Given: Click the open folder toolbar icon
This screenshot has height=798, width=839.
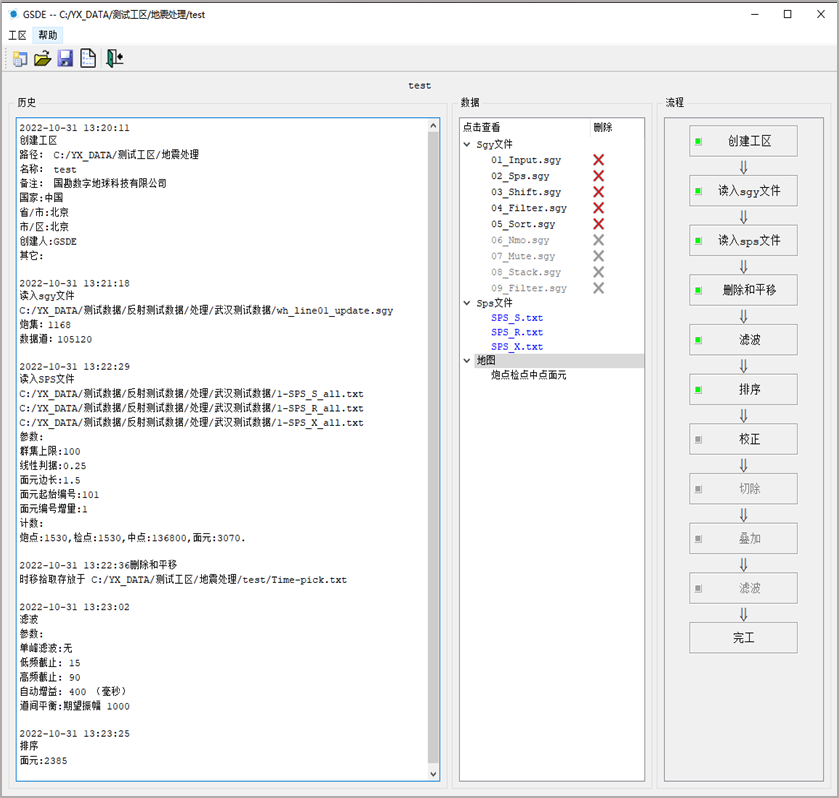Looking at the screenshot, I should coord(43,58).
